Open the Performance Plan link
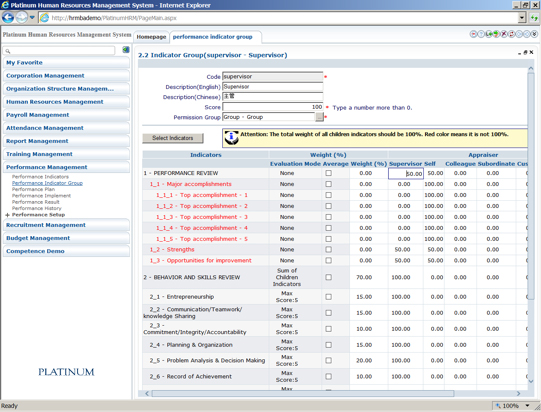 point(33,189)
